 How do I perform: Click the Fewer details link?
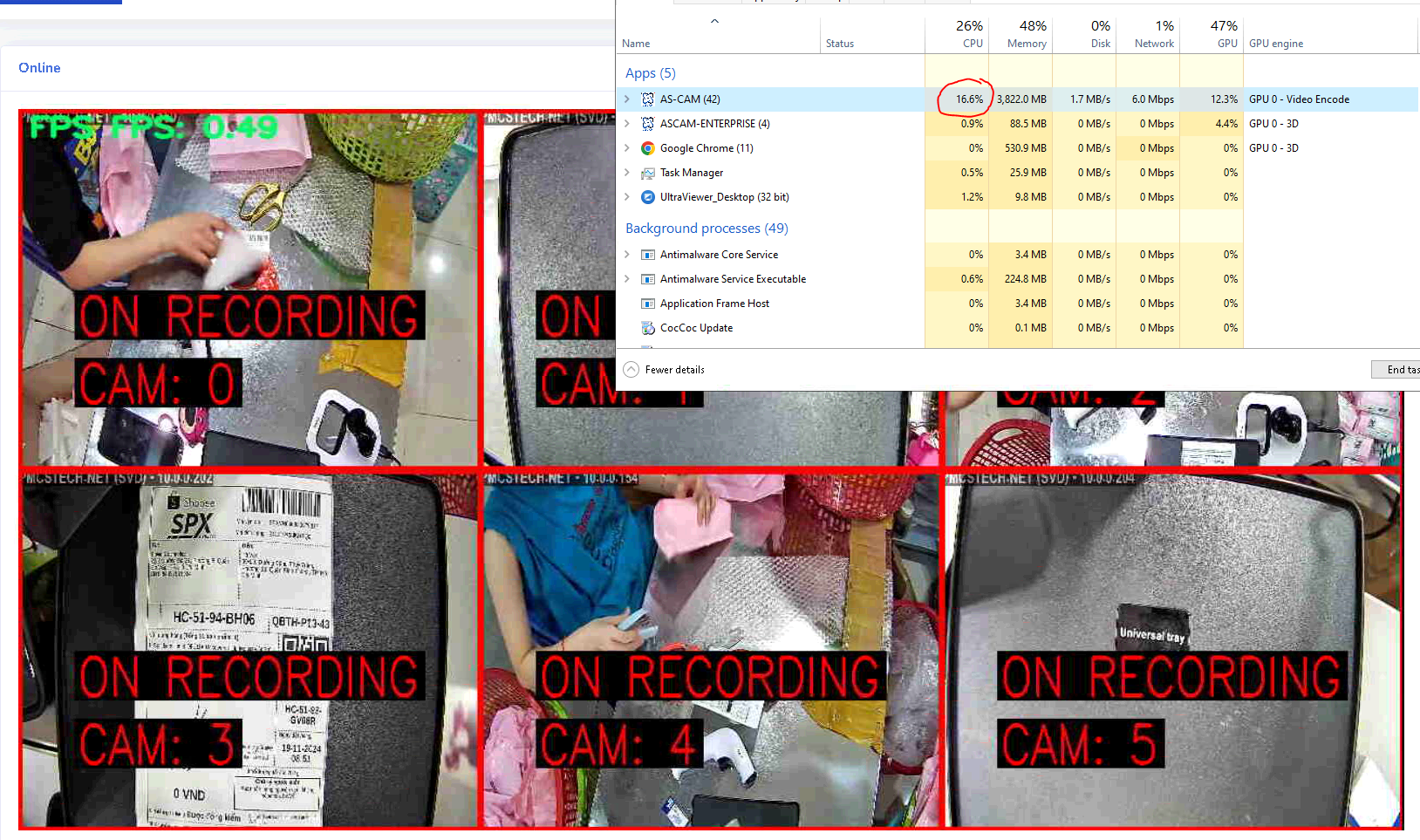coord(675,370)
